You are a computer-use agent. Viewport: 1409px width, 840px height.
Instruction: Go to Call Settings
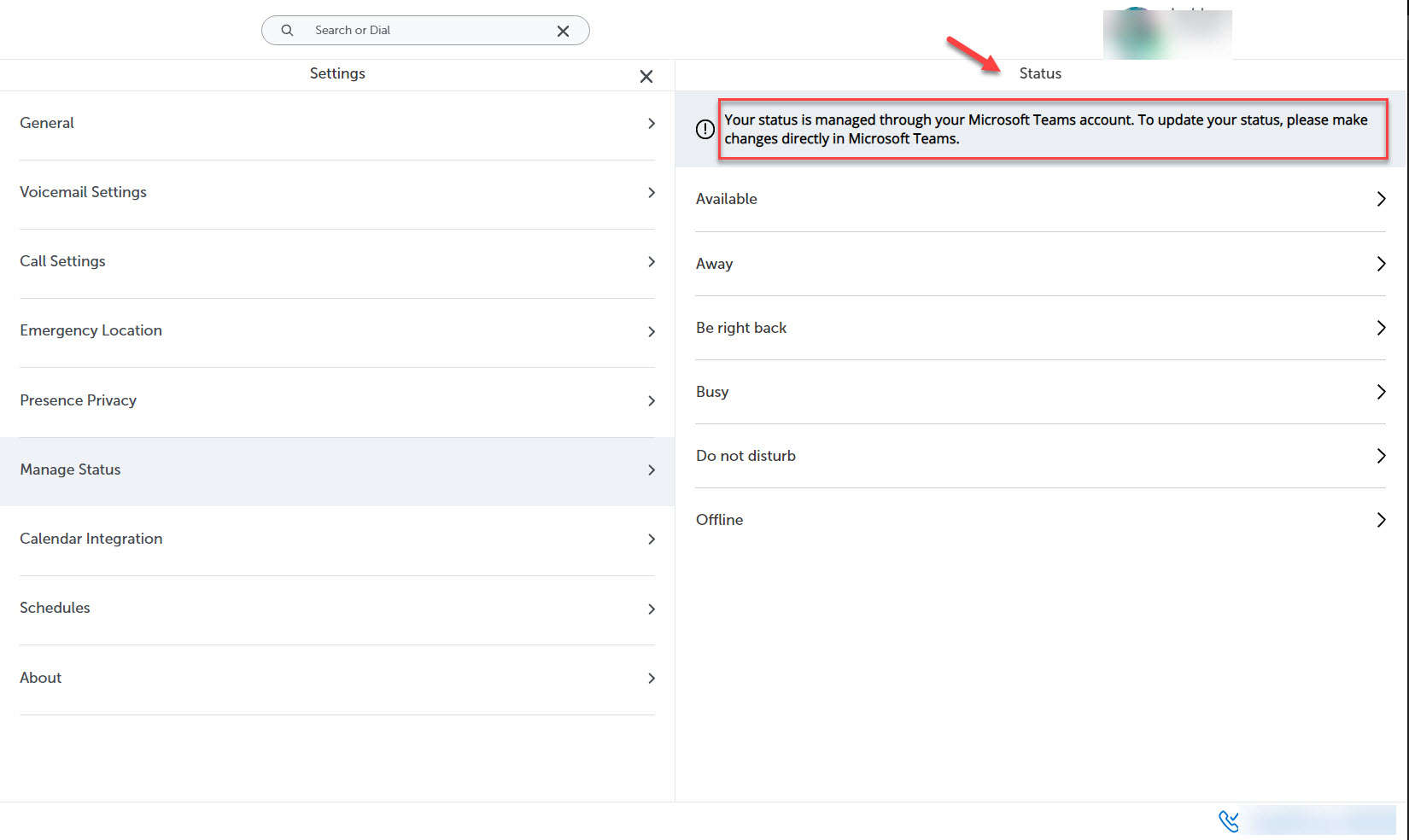[336, 261]
